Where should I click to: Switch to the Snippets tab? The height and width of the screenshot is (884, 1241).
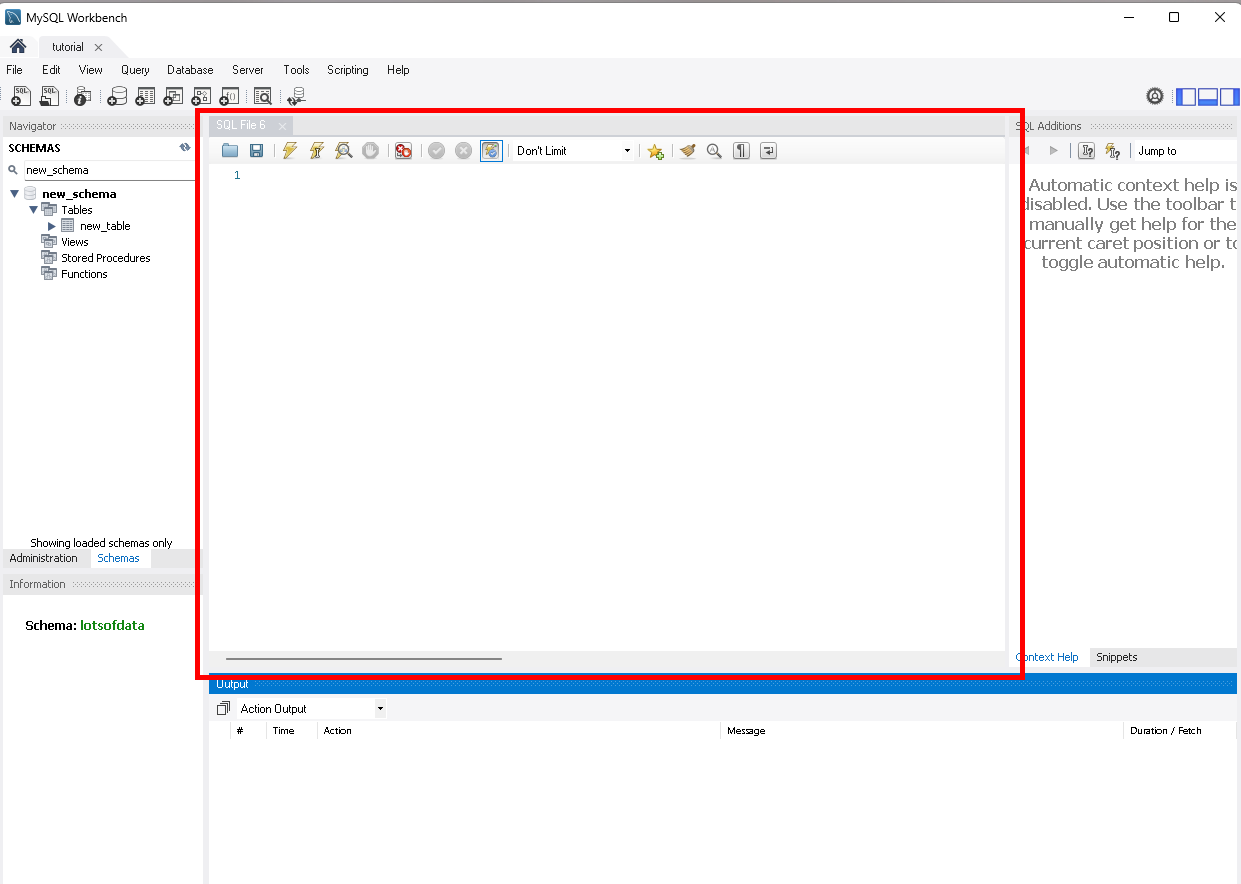pos(1117,657)
